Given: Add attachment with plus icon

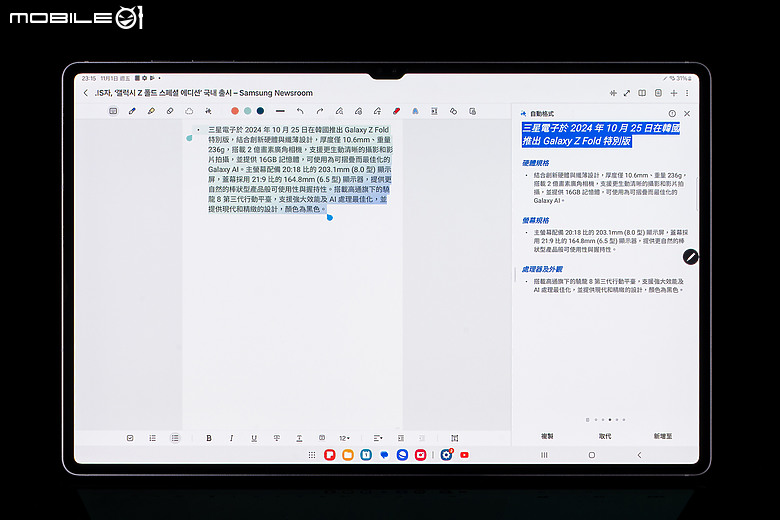Looking at the screenshot, I should [x=674, y=93].
